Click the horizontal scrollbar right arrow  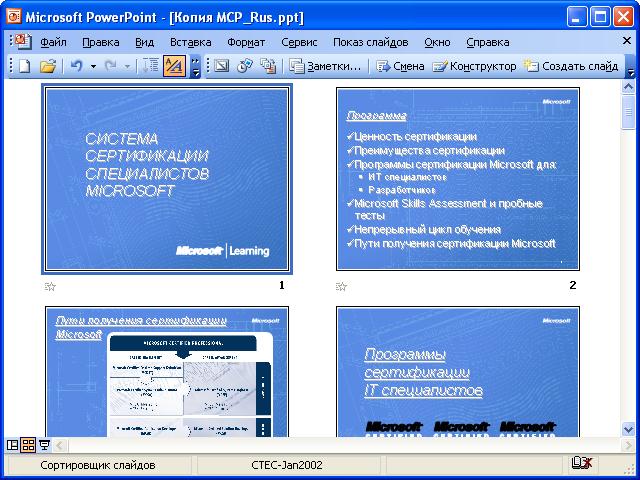(x=628, y=445)
